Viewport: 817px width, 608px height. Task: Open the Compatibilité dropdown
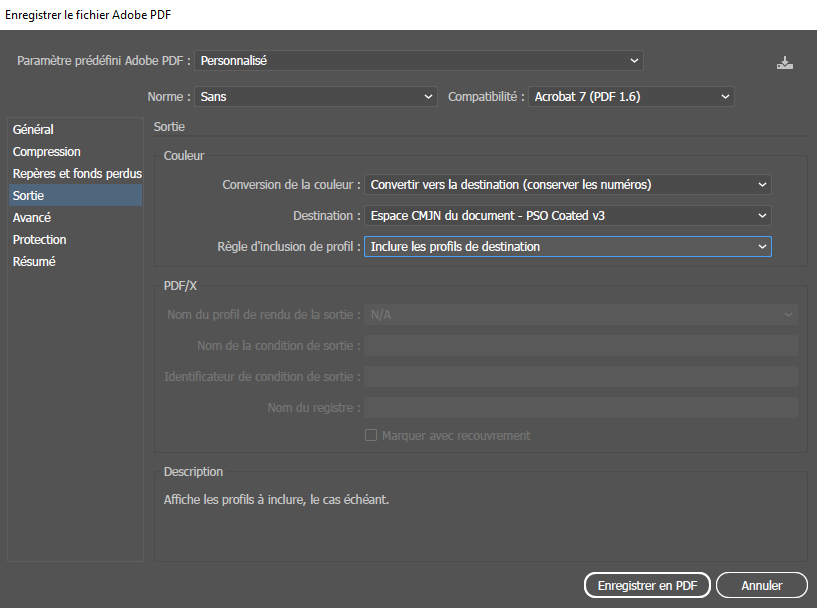click(x=631, y=97)
